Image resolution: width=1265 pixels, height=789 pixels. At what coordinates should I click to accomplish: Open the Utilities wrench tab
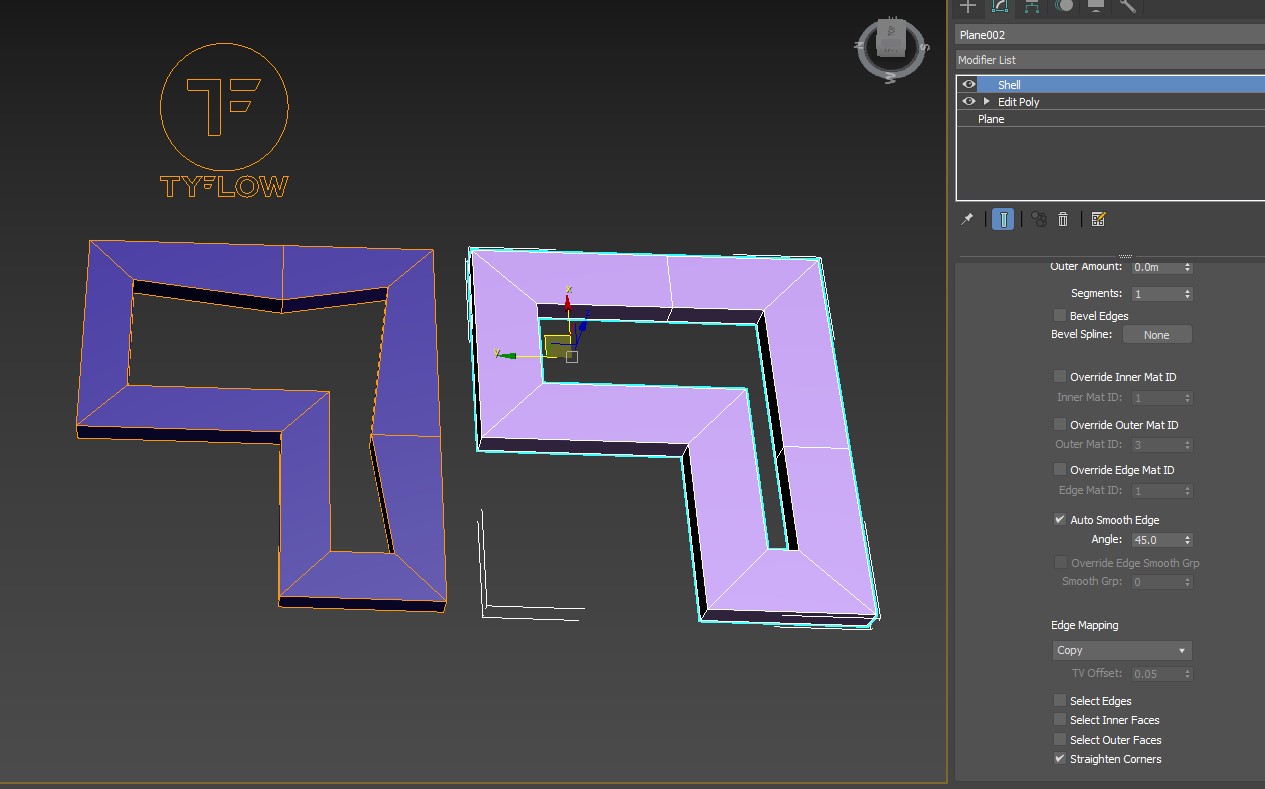pyautogui.click(x=1128, y=6)
